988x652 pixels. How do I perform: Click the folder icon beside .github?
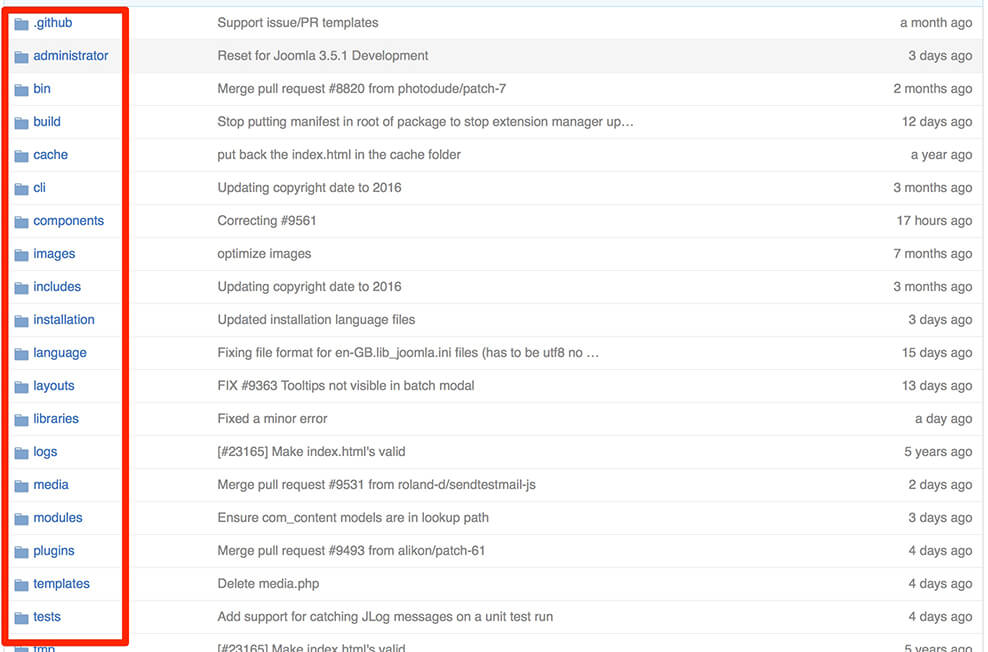(x=21, y=23)
